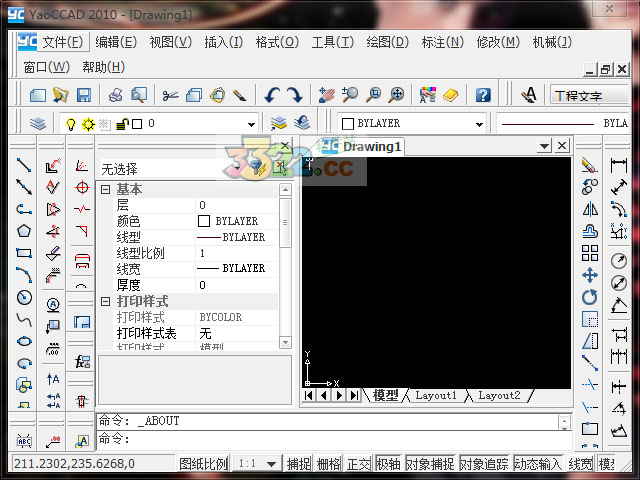
Task: Toggle the layer lock padlock icon
Action: pyautogui.click(x=122, y=124)
